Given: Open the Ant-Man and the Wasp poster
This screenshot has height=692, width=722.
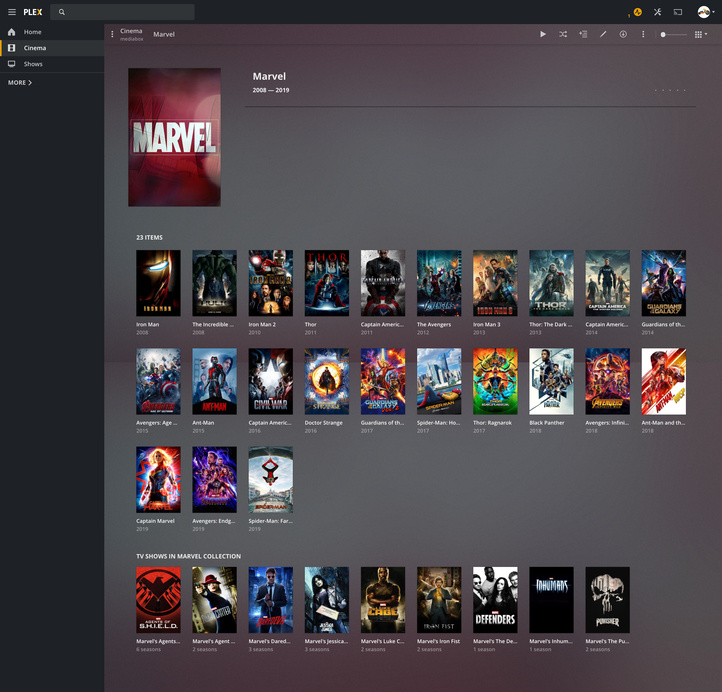Looking at the screenshot, I should (x=664, y=381).
